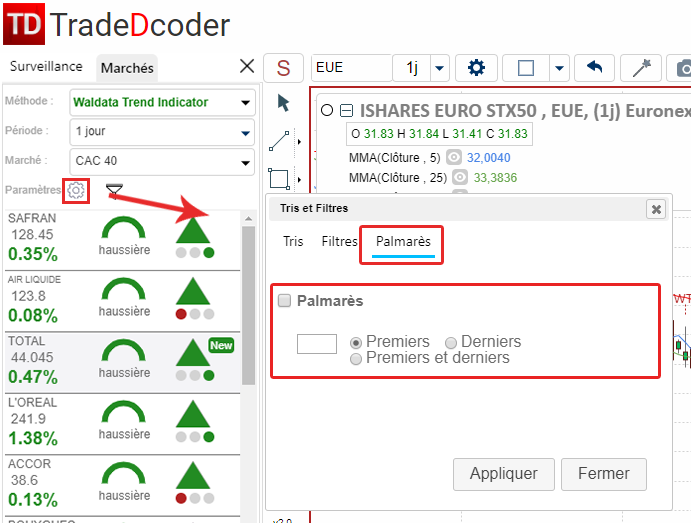Viewport: 691px width, 523px height.
Task: Click SAFRAN 0.35% change value
Action: tap(33, 254)
